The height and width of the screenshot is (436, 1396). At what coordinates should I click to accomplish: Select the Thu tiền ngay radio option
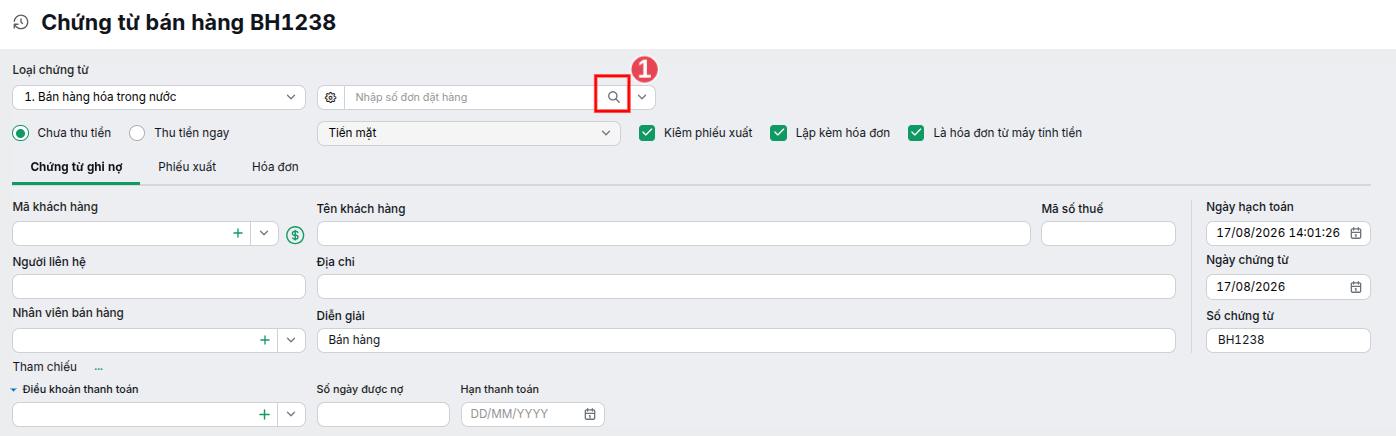(x=137, y=132)
